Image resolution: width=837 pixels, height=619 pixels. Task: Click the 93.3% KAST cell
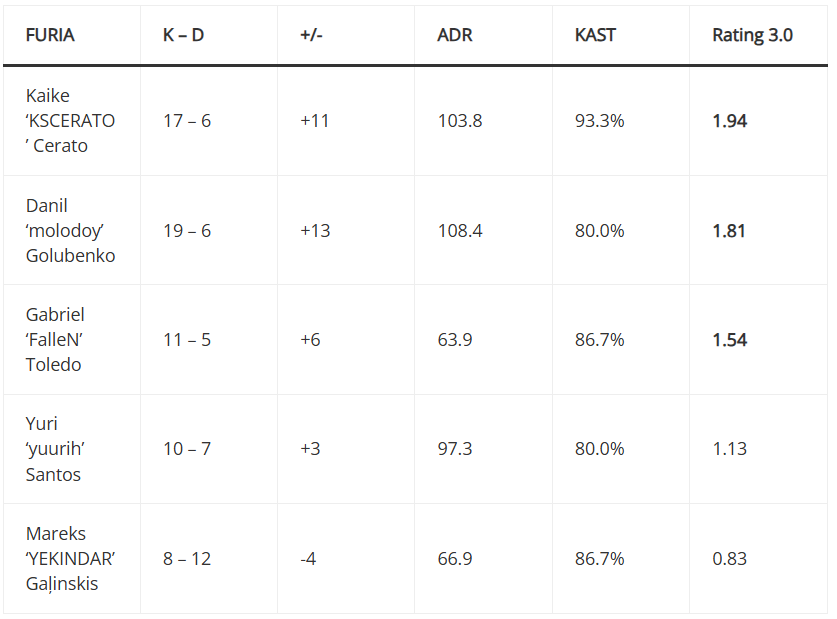599,121
